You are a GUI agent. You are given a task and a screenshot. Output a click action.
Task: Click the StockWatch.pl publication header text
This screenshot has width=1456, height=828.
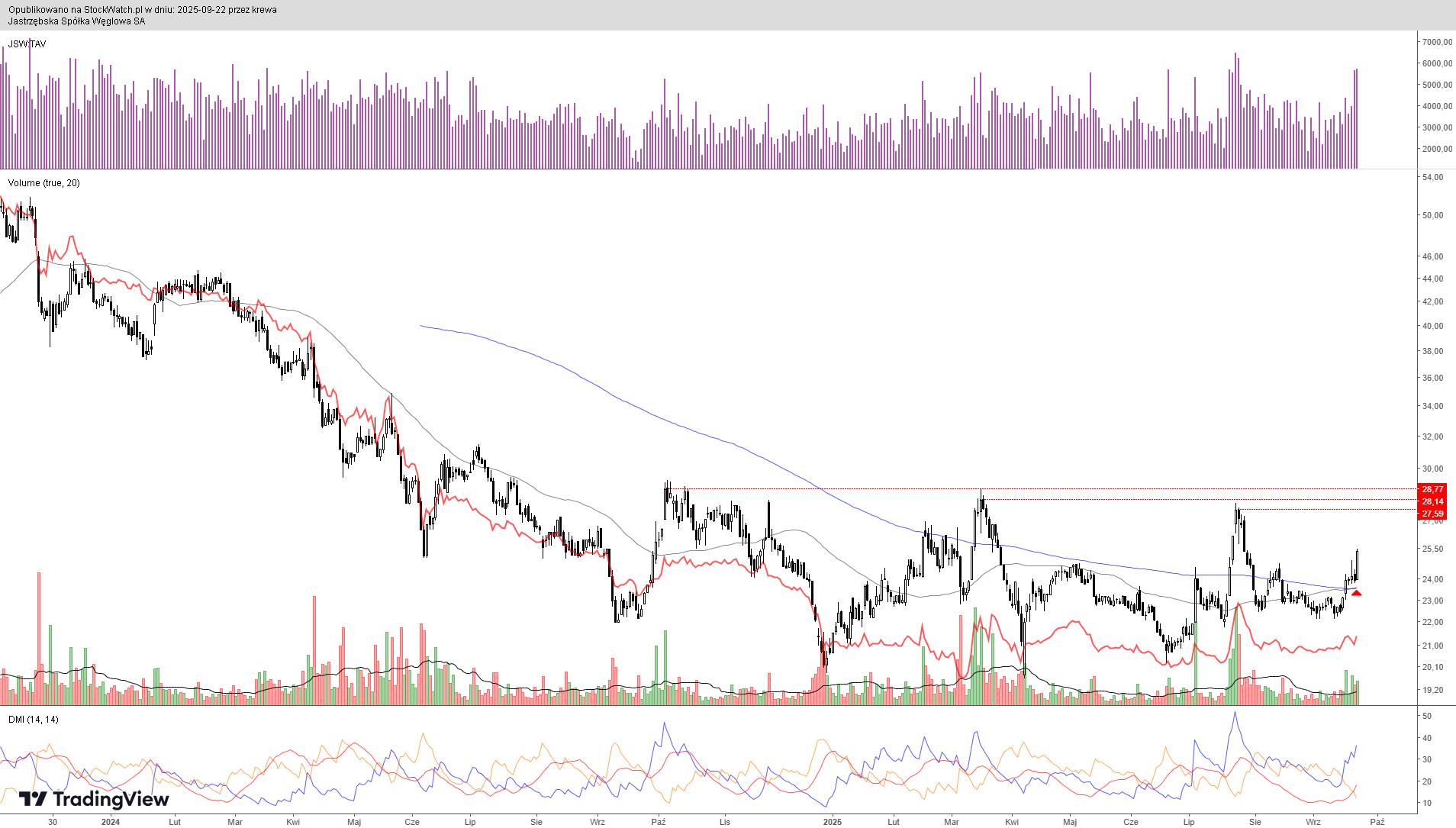[x=143, y=10]
